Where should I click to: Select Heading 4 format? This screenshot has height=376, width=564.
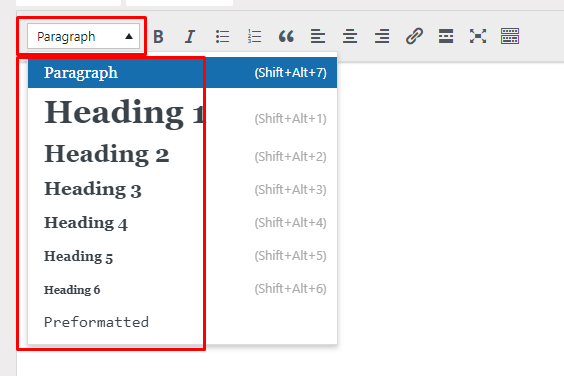click(182, 223)
